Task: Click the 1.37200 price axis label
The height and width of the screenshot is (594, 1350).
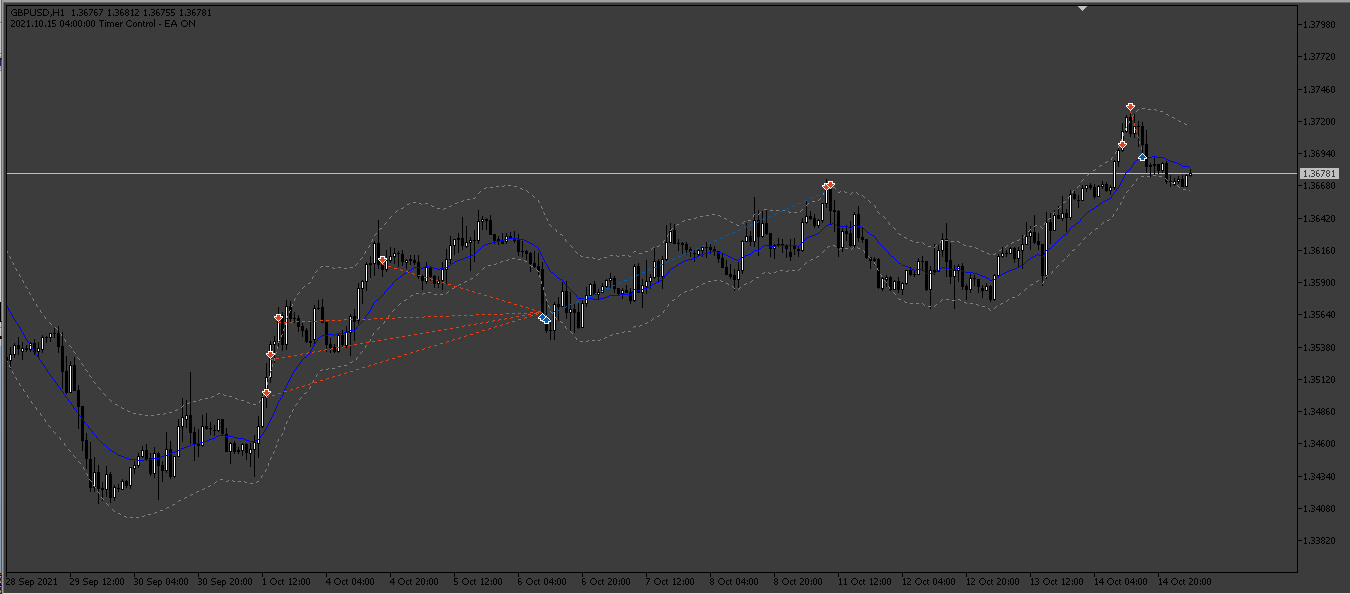Action: [x=1321, y=122]
